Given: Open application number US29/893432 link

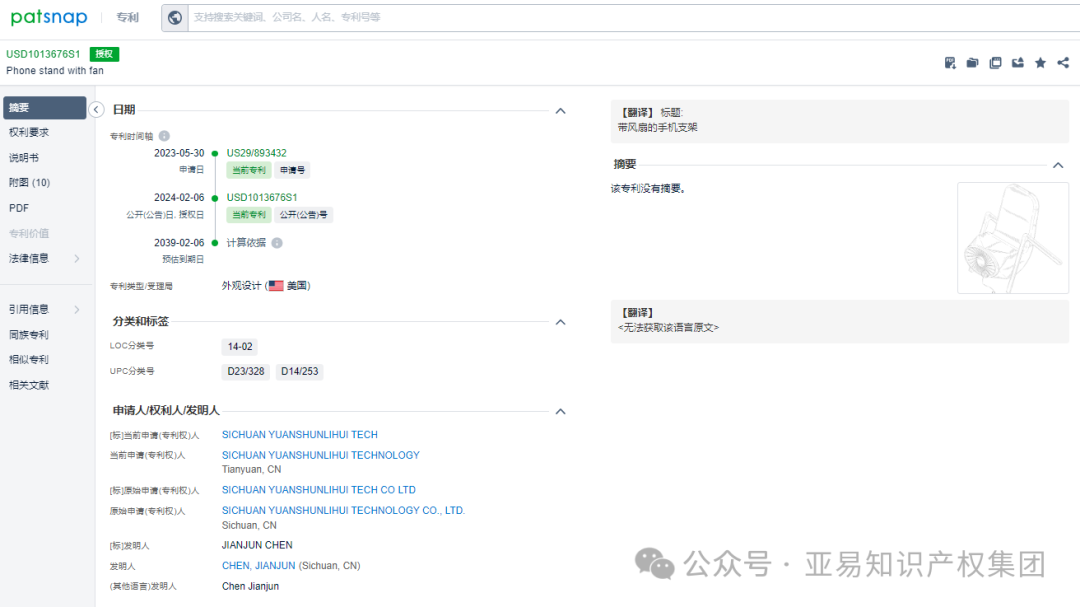Looking at the screenshot, I should [x=256, y=153].
